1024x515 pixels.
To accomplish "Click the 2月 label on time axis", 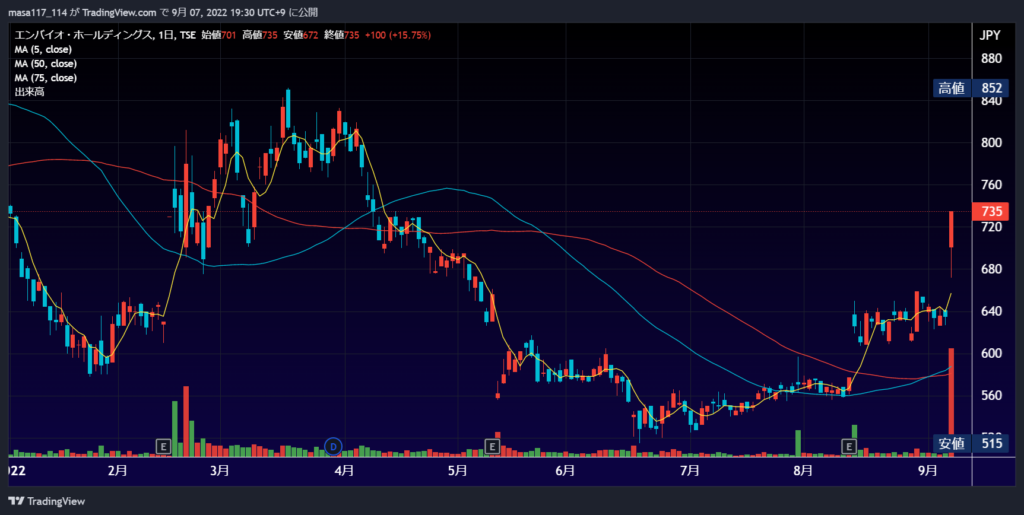I will pos(118,470).
